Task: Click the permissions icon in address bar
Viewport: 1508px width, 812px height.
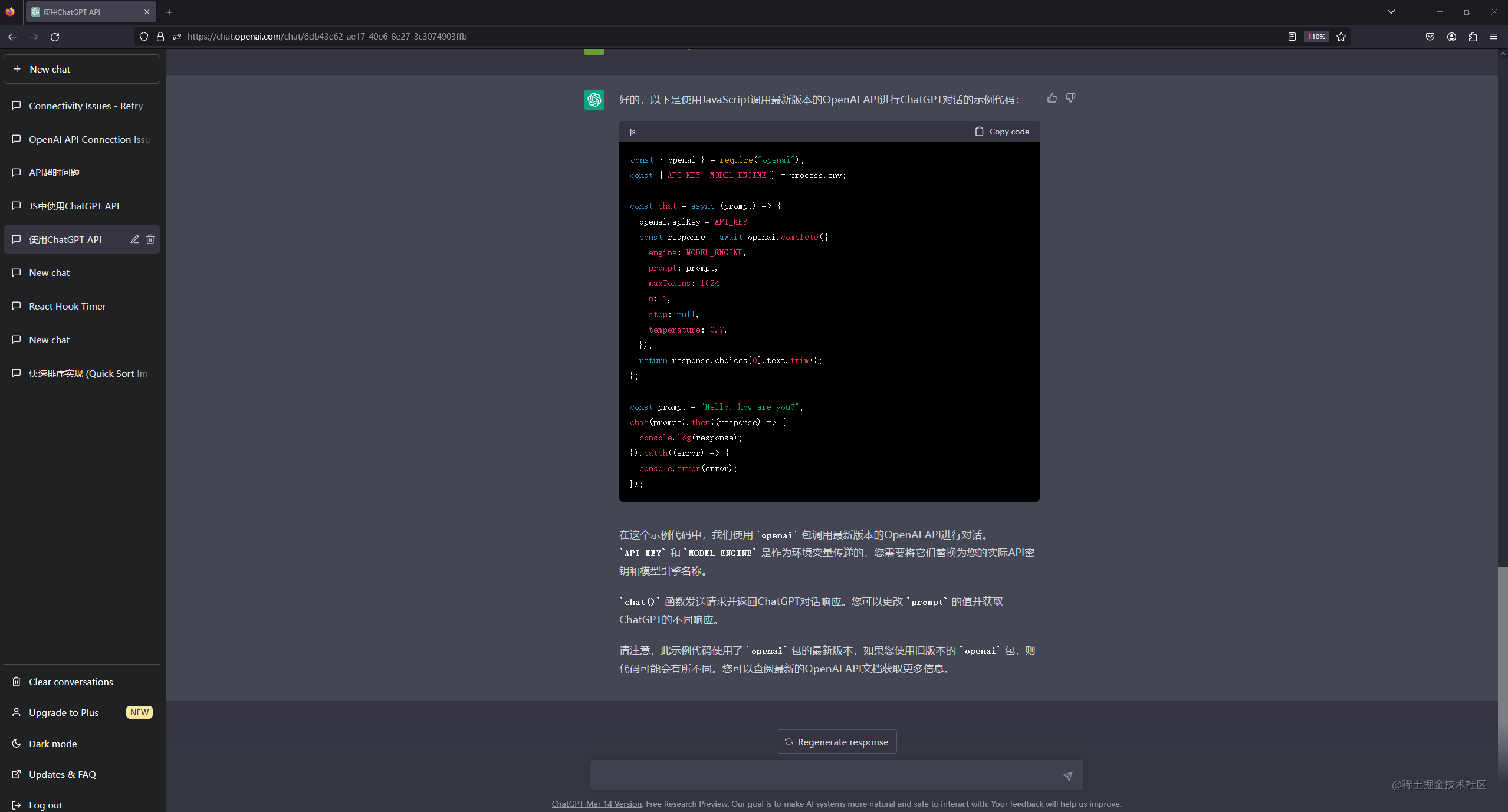Action: coord(177,37)
